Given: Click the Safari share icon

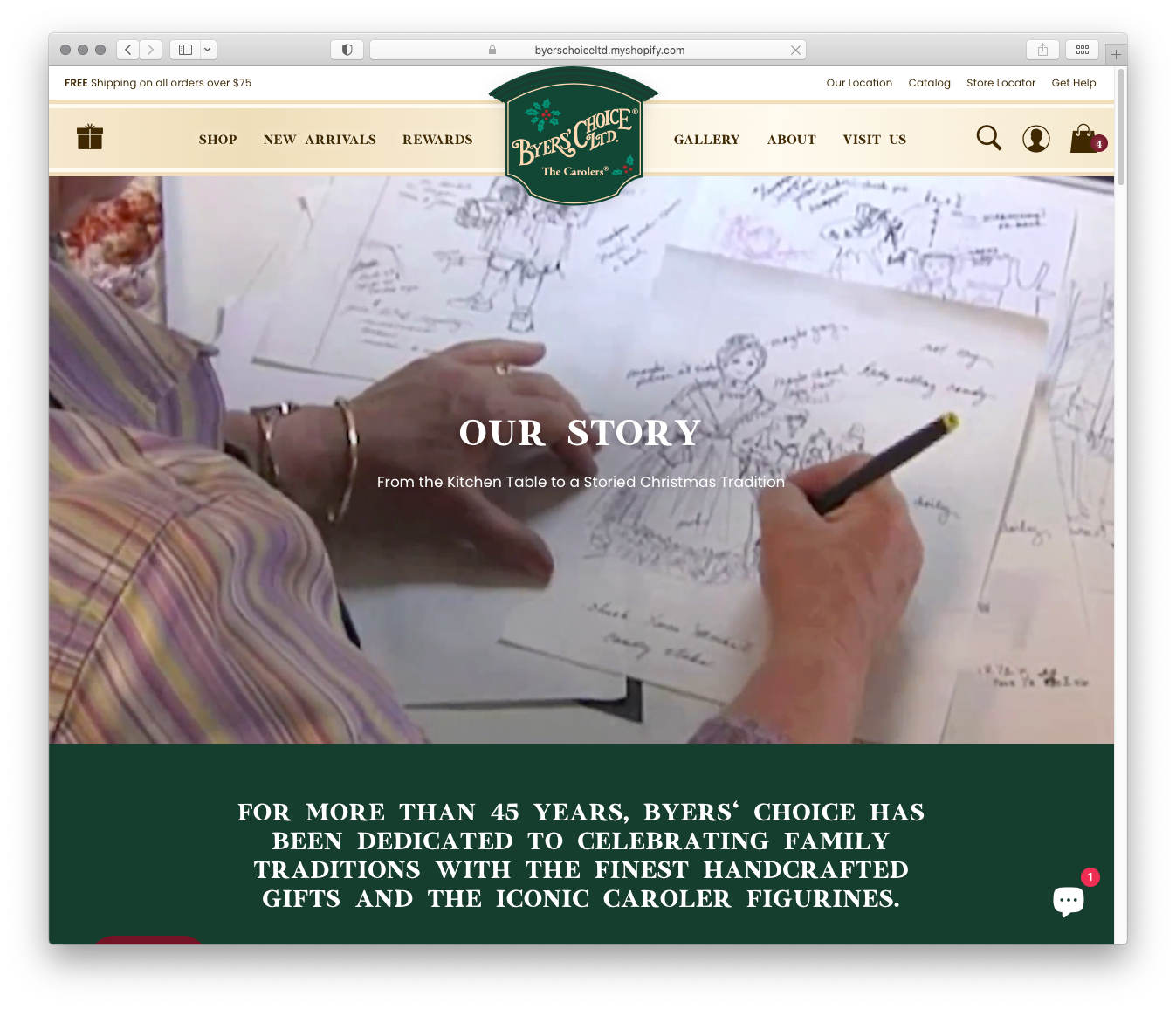Looking at the screenshot, I should tap(1042, 50).
